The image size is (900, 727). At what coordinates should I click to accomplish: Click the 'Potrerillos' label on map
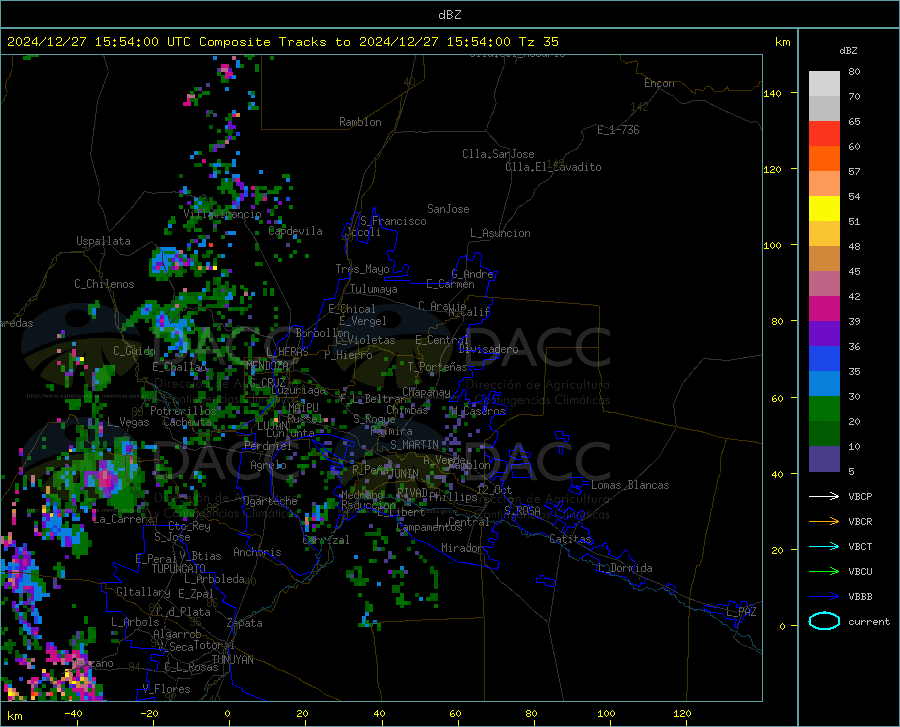pos(183,411)
